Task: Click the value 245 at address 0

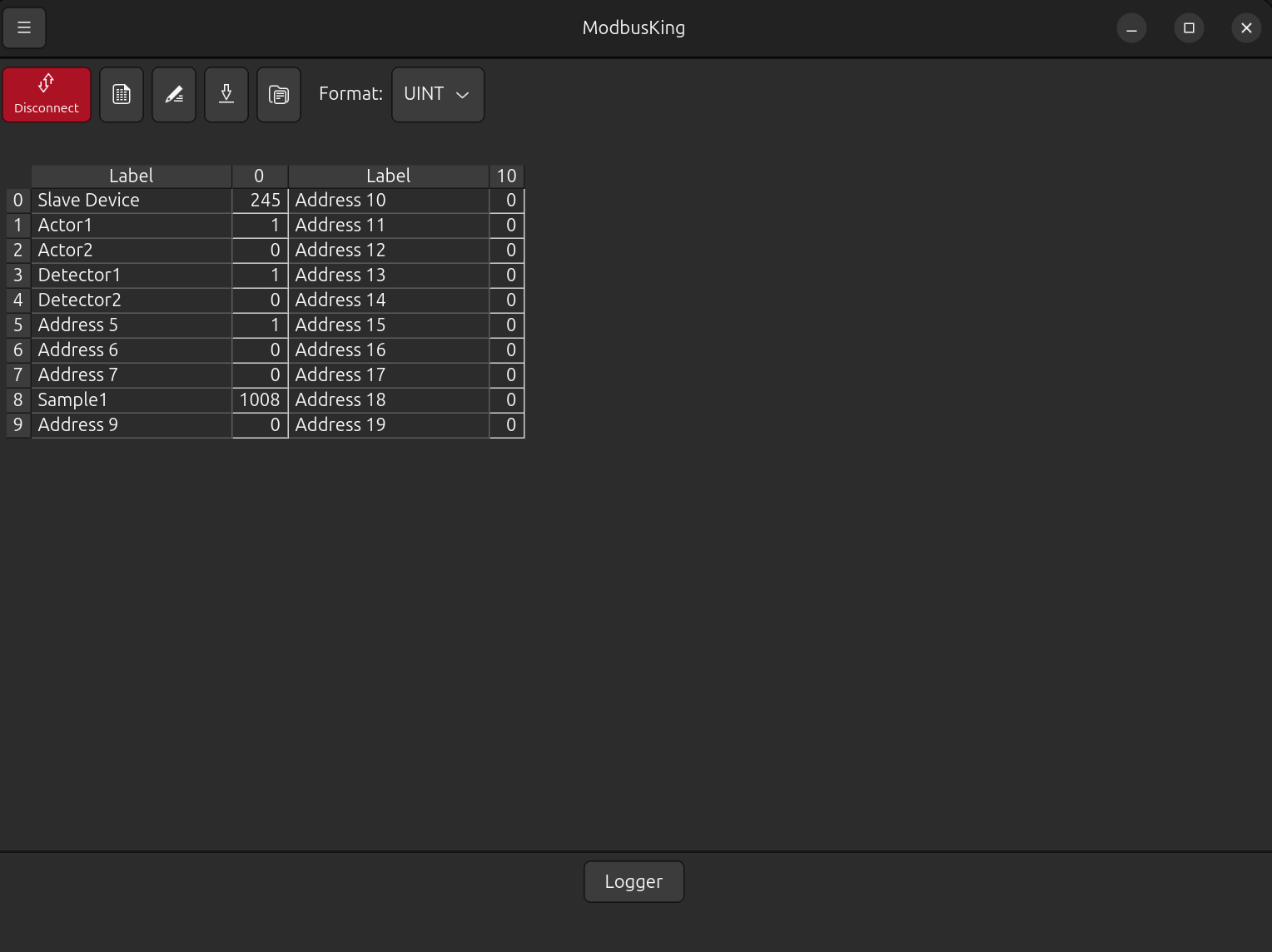Action: [260, 201]
